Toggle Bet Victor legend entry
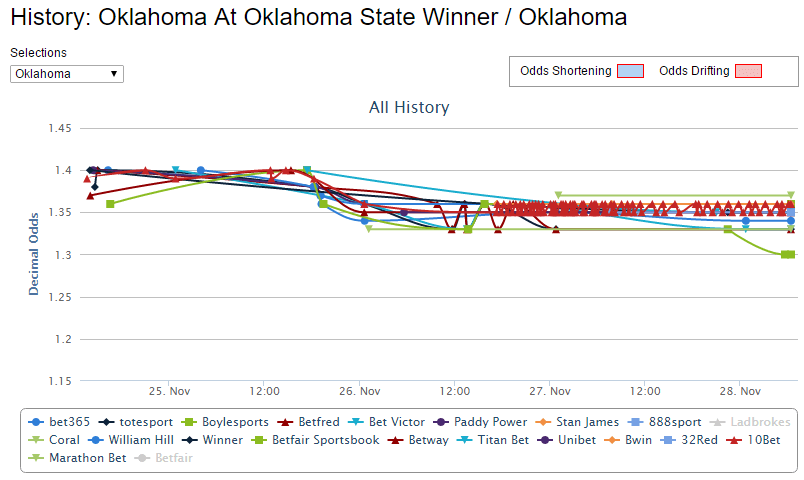Viewport: 804px width, 480px height. 386,422
